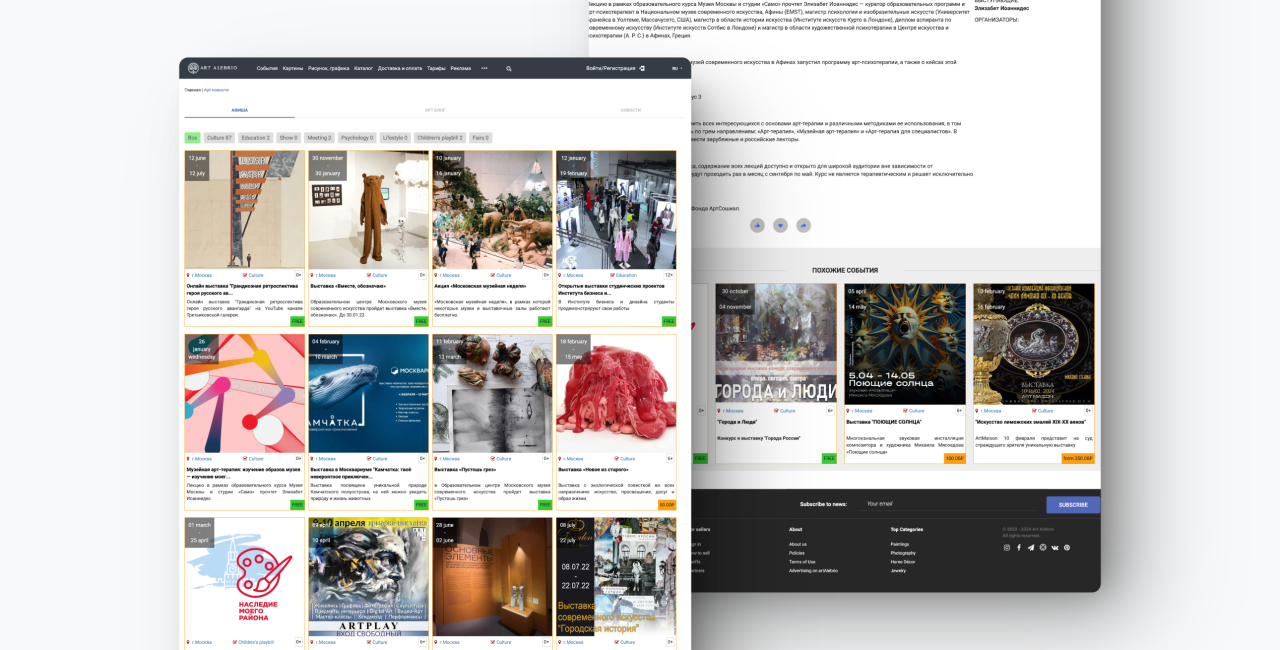Open the red sculpture «Новое из старого» thumbnail
The width and height of the screenshot is (1280, 650).
[616, 394]
